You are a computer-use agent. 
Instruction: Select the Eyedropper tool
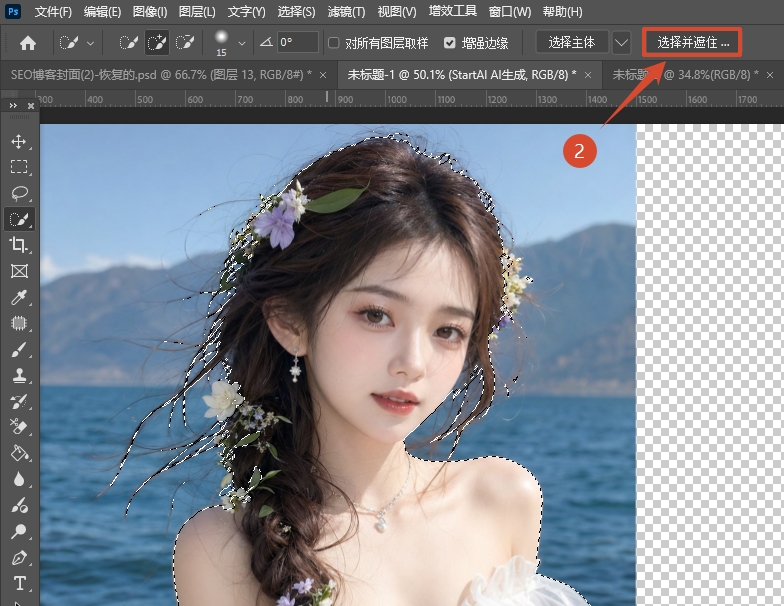[x=19, y=297]
